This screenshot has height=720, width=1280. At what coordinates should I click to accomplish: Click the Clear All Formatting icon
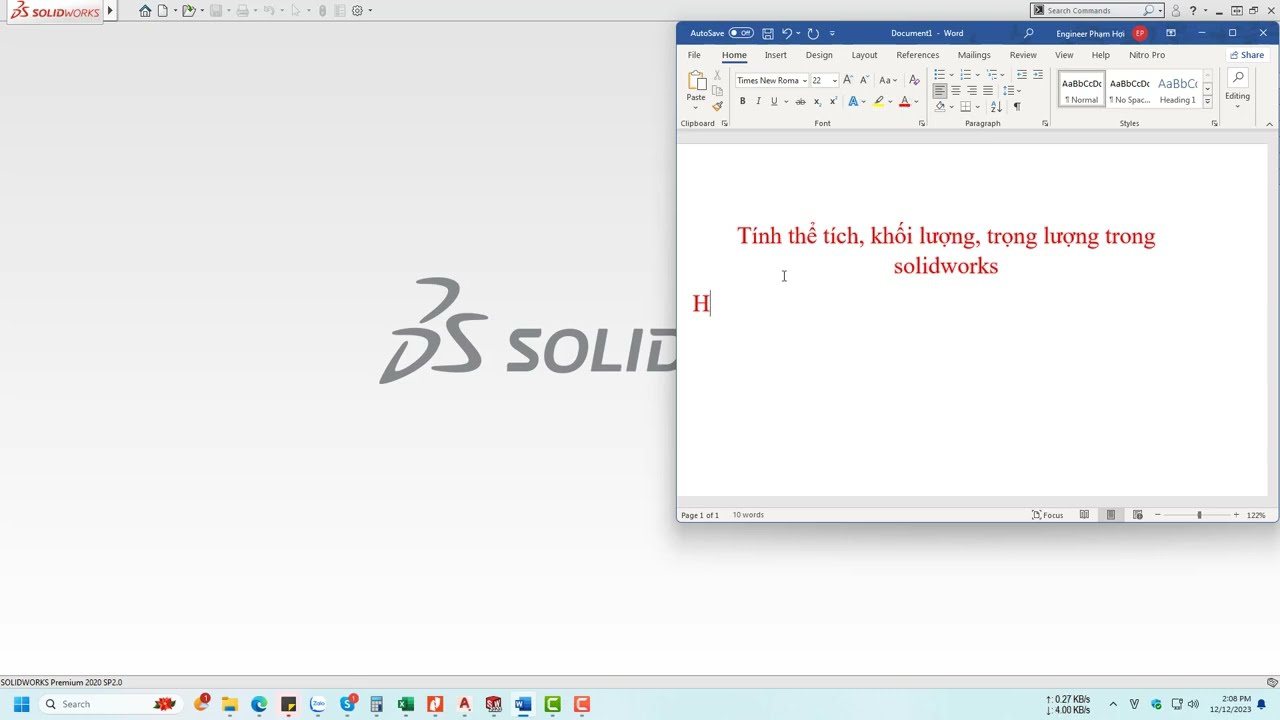[914, 80]
